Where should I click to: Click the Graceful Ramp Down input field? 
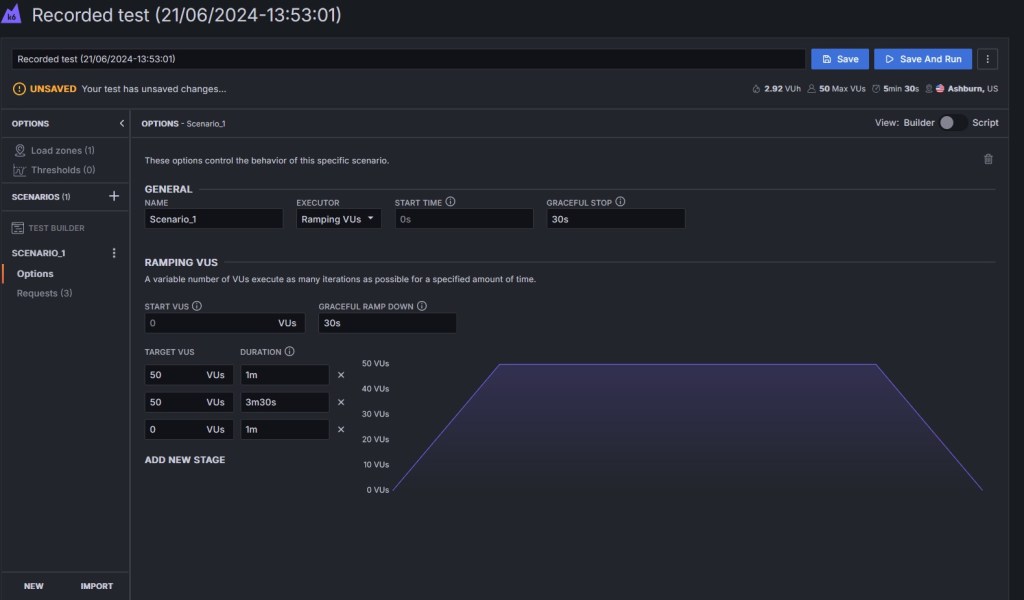point(387,323)
